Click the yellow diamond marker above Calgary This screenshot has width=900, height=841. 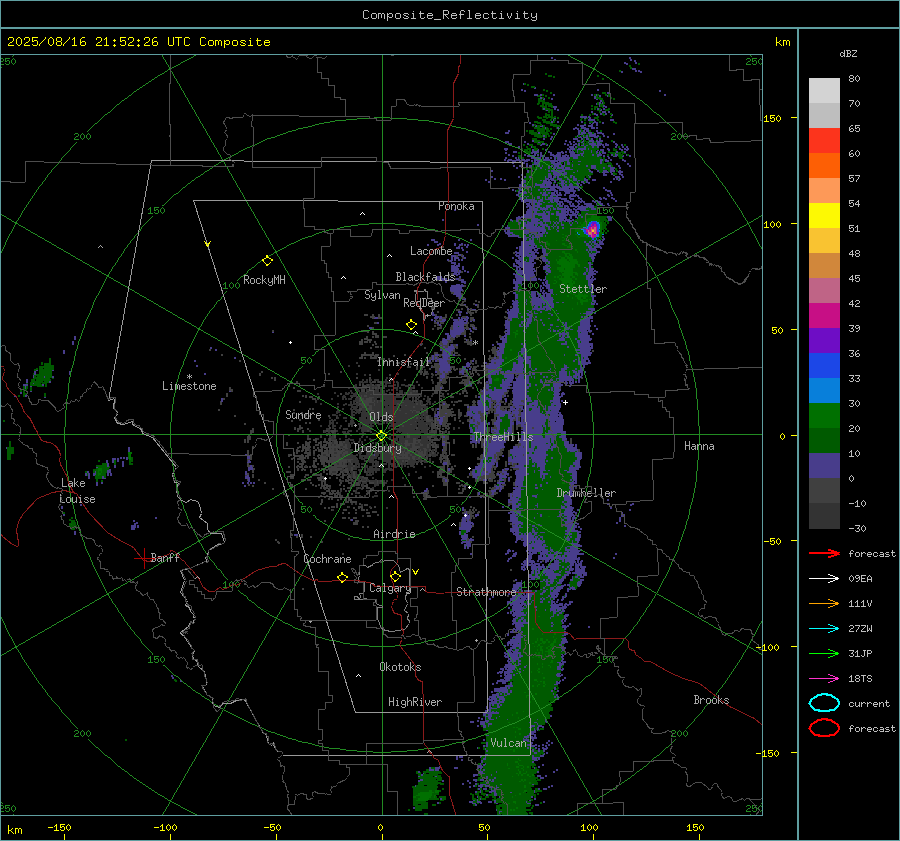point(395,576)
